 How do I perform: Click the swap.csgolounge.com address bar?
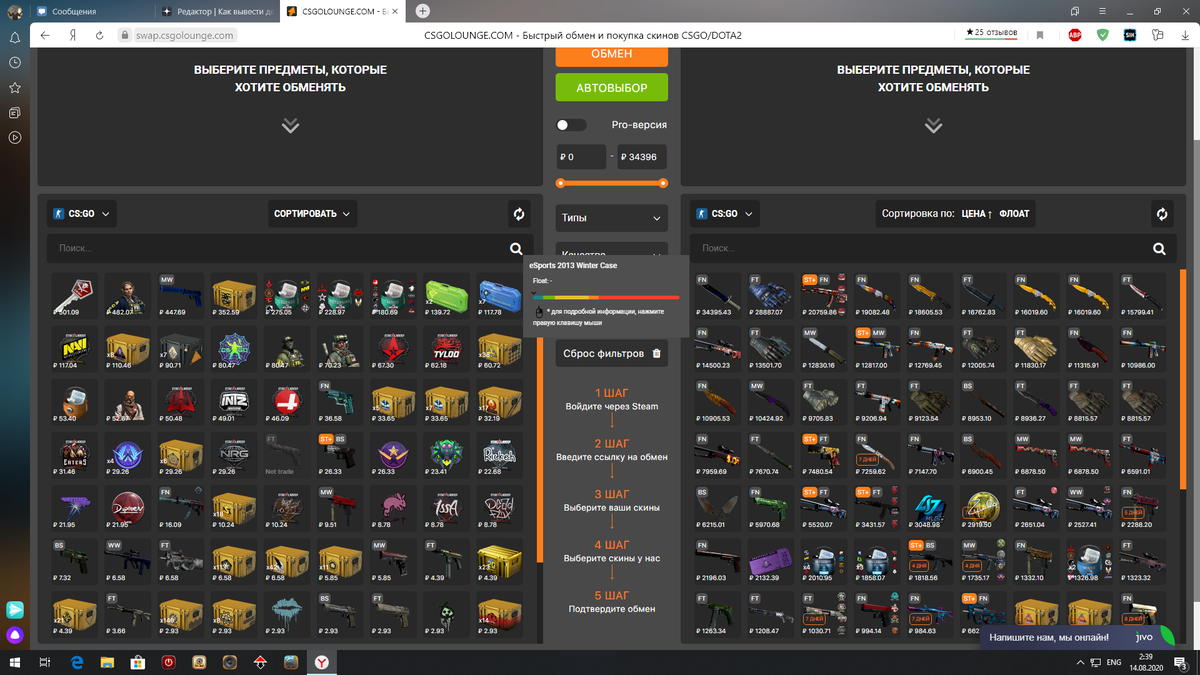[184, 35]
